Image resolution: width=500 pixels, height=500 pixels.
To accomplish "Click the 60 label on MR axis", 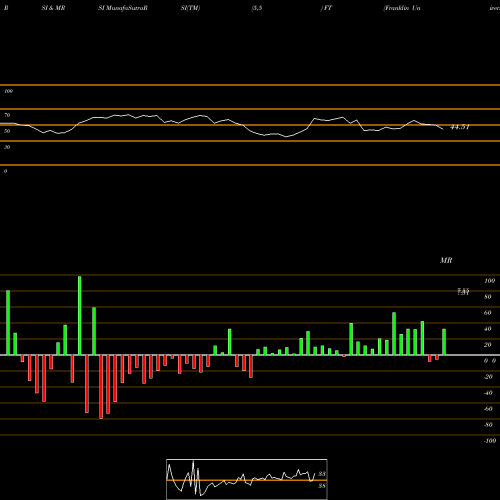I will (x=488, y=313).
